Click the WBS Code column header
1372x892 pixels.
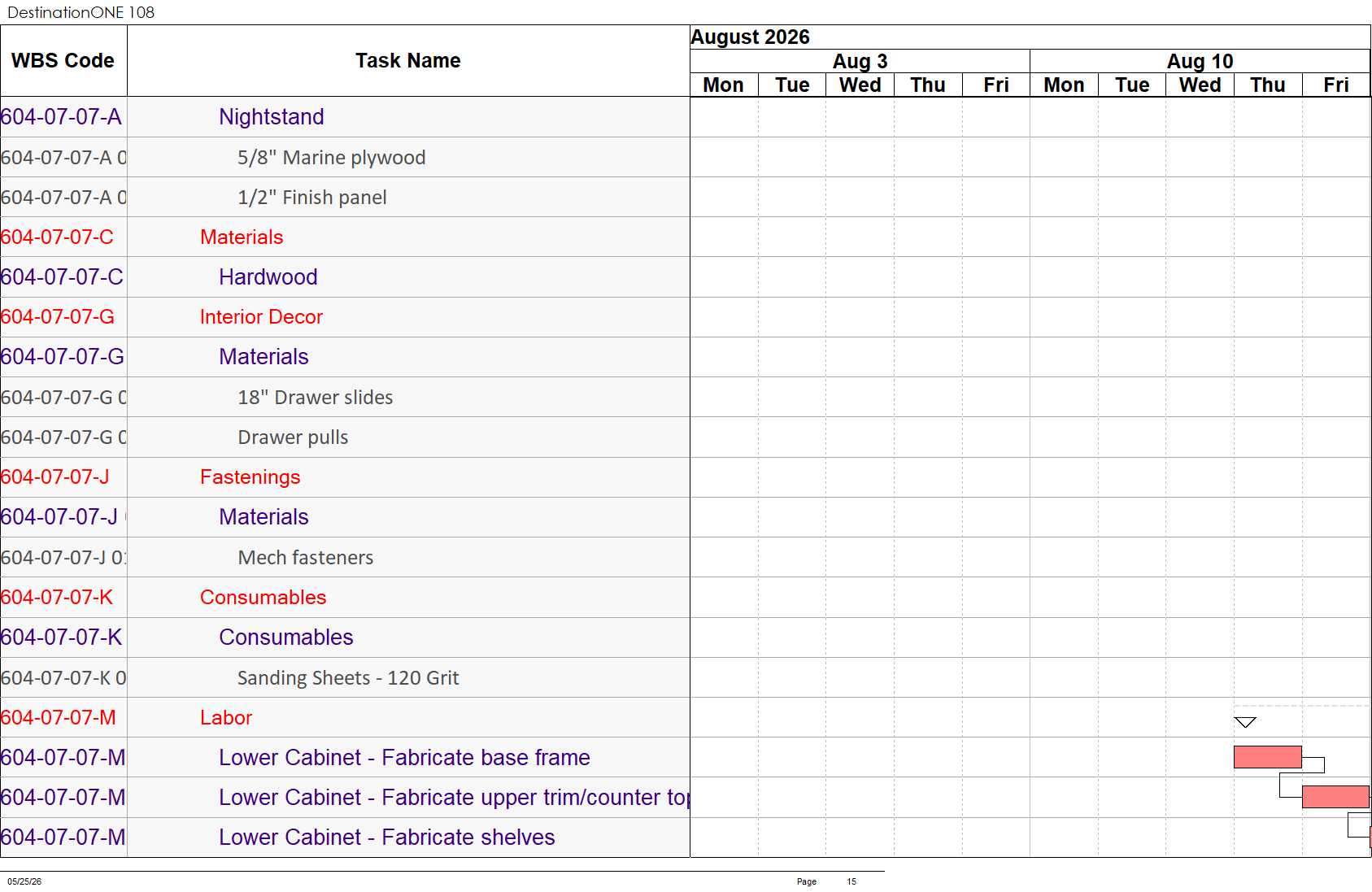click(x=63, y=61)
